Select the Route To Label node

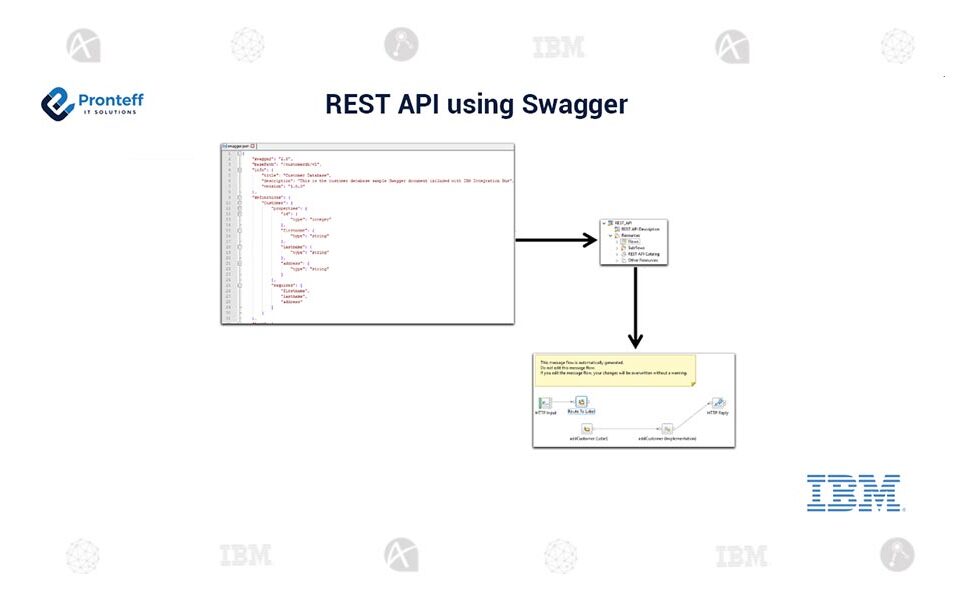coord(581,402)
